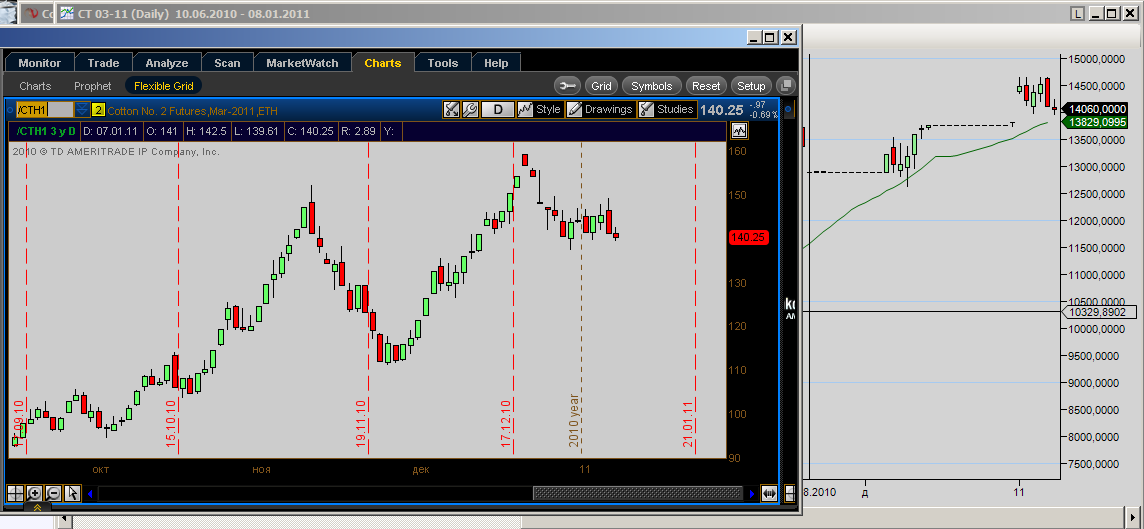Click the yellow number 2 link badge

98,110
